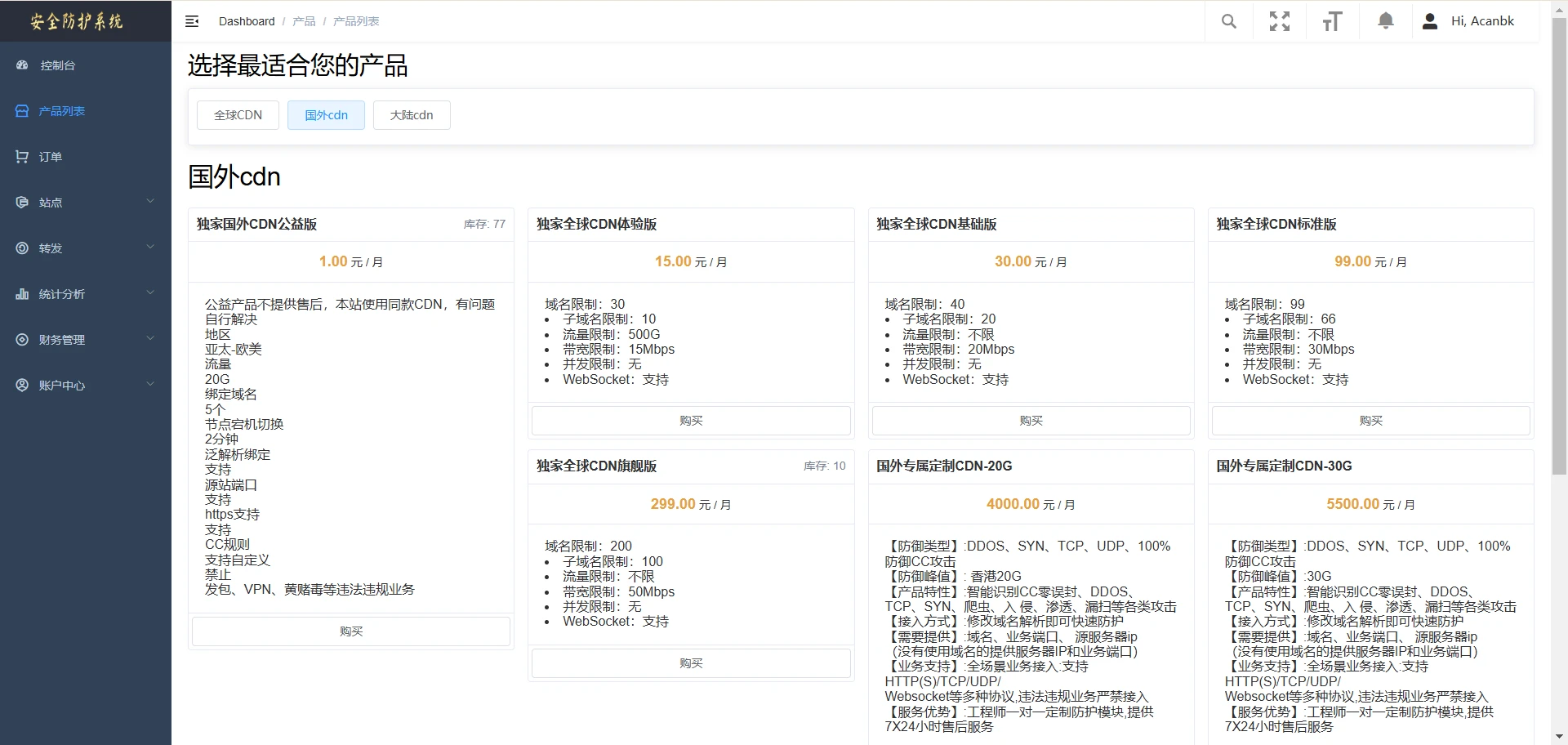Expand the 账户中心 sidebar submenu
The width and height of the screenshot is (1568, 745).
[85, 386]
